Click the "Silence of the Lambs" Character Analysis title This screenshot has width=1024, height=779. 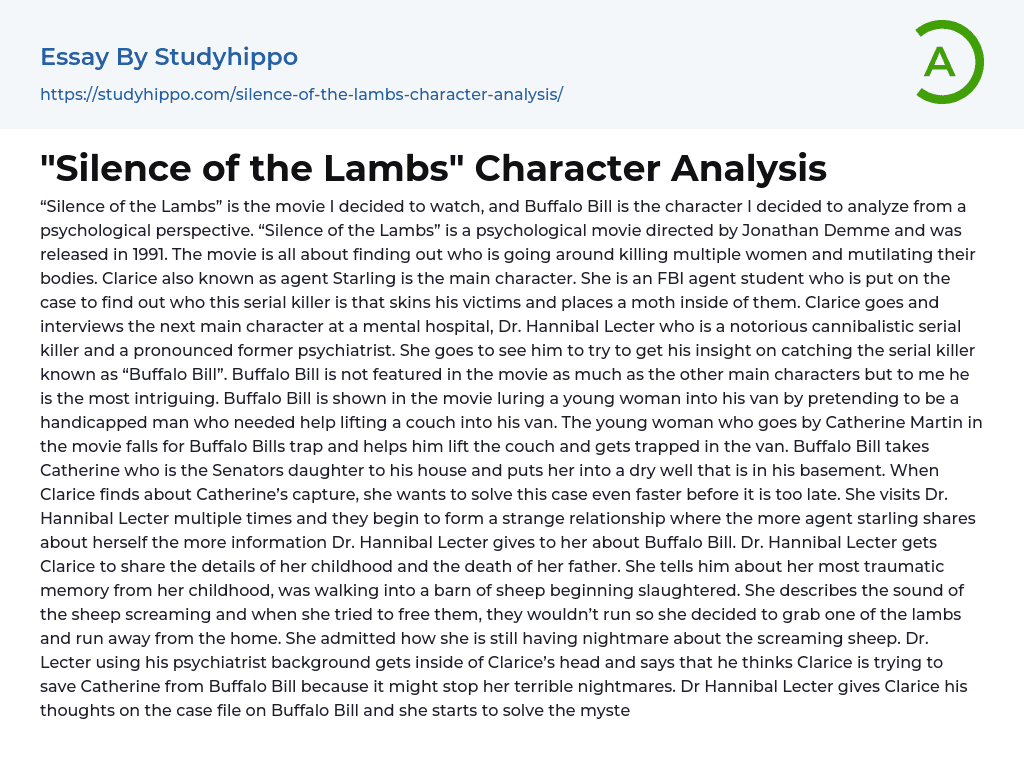coord(433,168)
